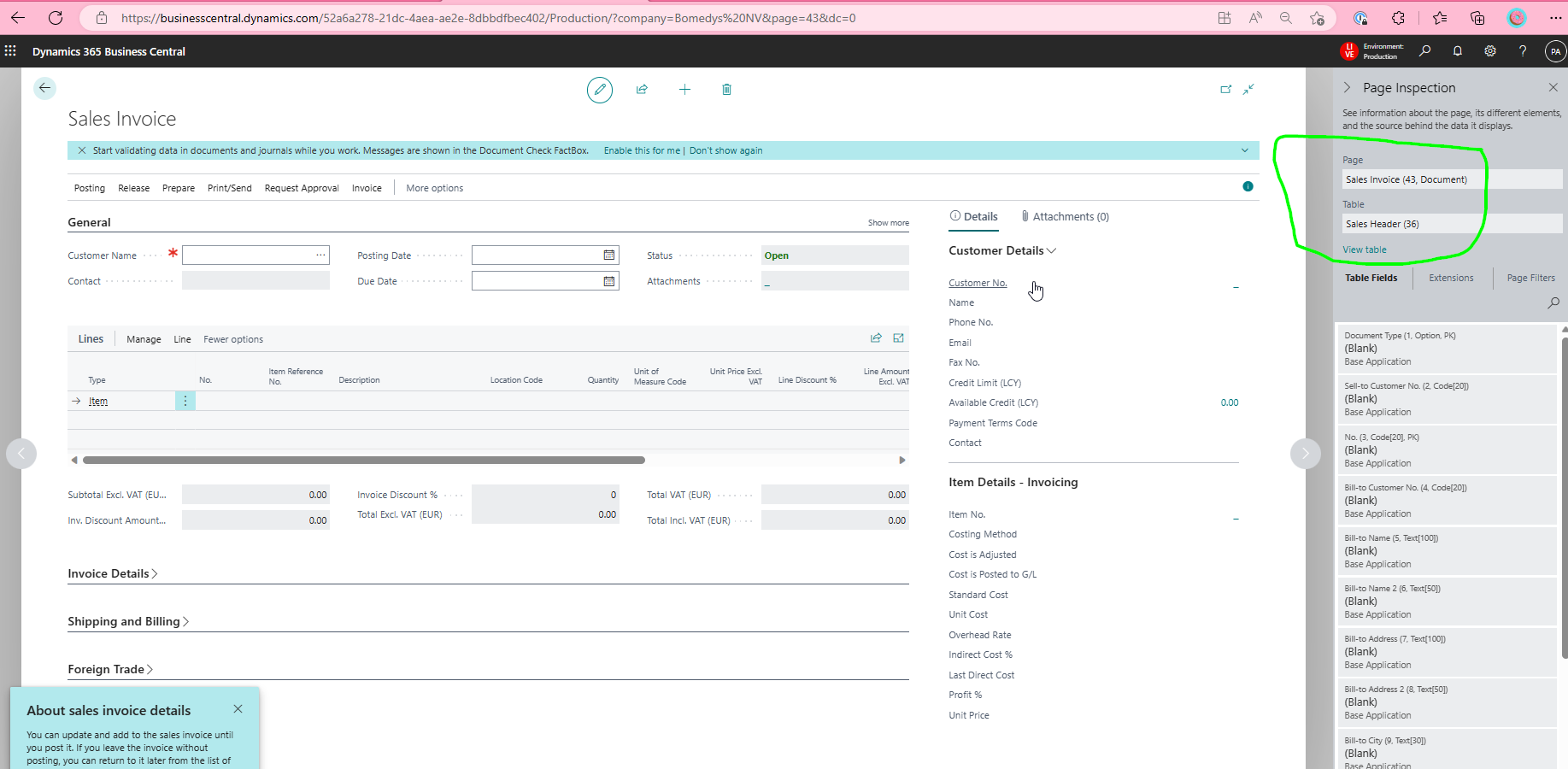1568x769 pixels.
Task: Expand the Invoice Details section
Action: pos(113,573)
